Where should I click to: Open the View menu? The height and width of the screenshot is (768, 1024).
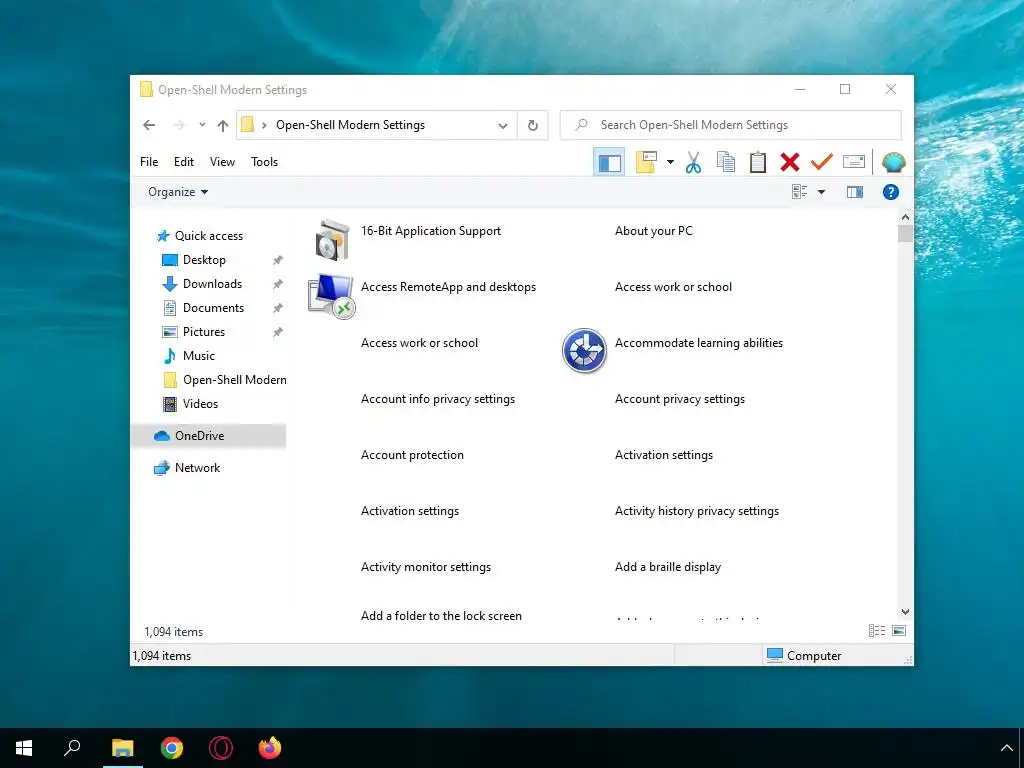(222, 162)
